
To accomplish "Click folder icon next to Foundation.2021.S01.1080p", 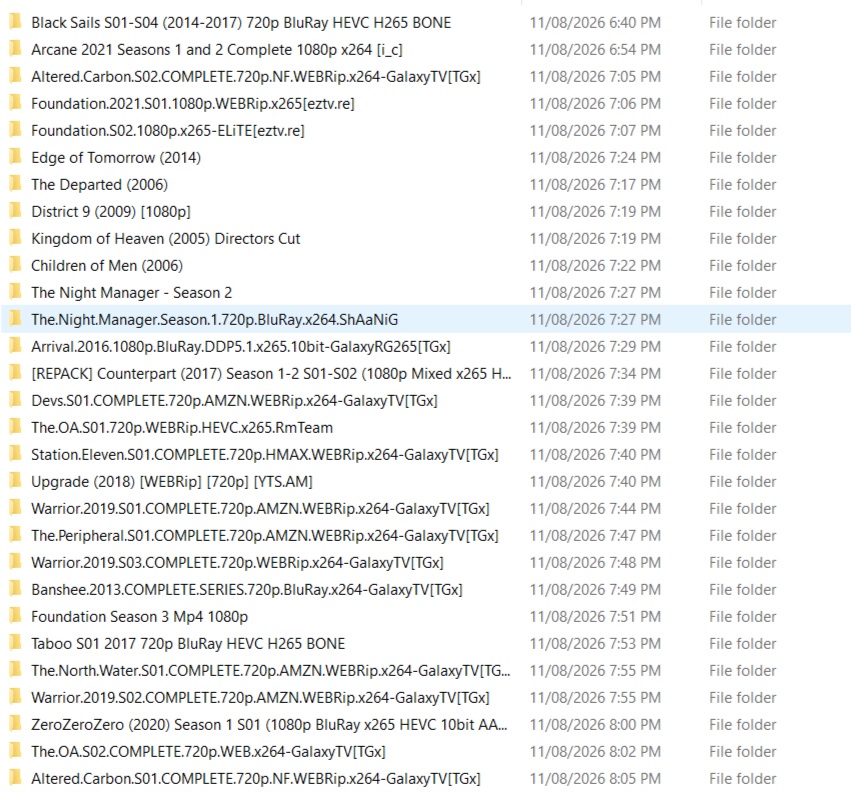I will (15, 103).
